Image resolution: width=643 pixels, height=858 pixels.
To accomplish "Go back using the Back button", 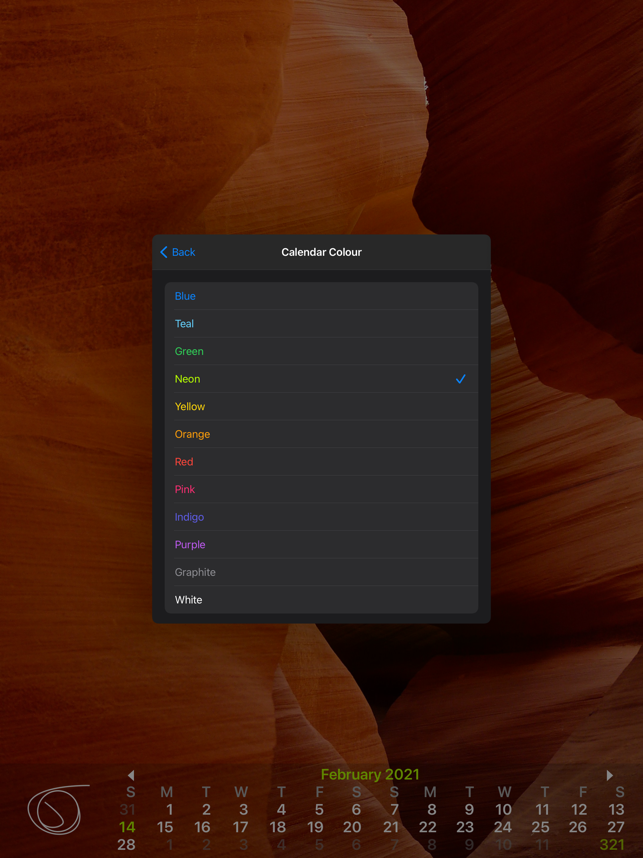I will 177,252.
